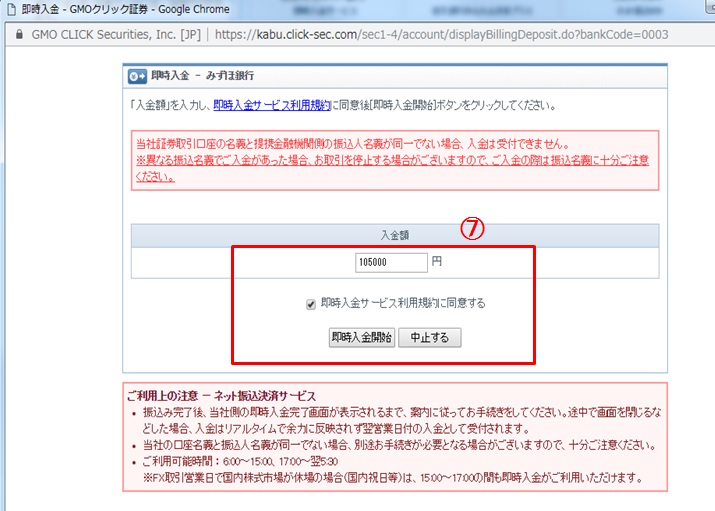
Task: Click the padlock security icon in the address bar
Action: pyautogui.click(x=19, y=35)
